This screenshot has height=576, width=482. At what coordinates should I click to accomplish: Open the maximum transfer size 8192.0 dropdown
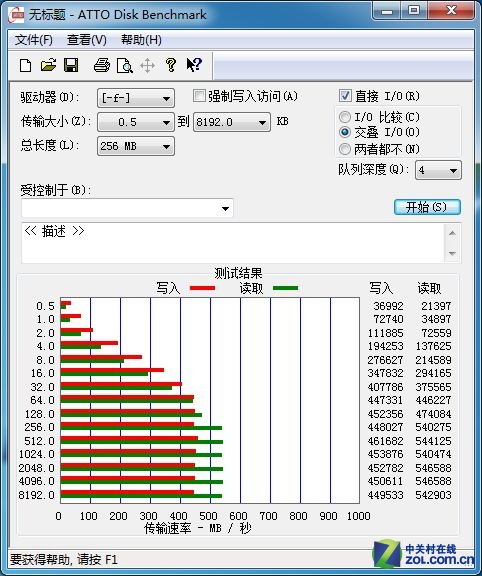point(231,122)
